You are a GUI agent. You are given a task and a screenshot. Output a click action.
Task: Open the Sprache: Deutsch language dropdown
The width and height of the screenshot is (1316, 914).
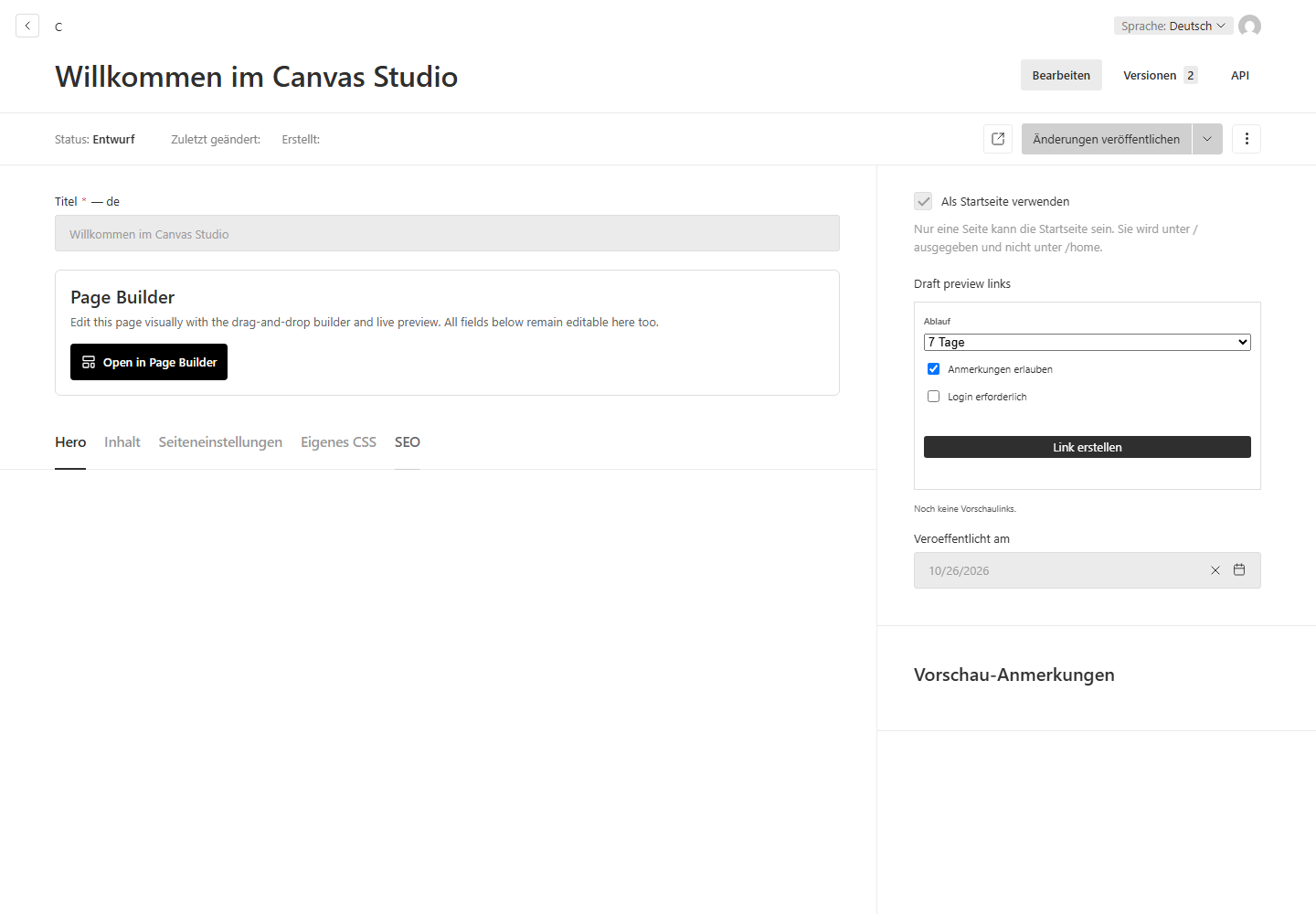(1173, 26)
